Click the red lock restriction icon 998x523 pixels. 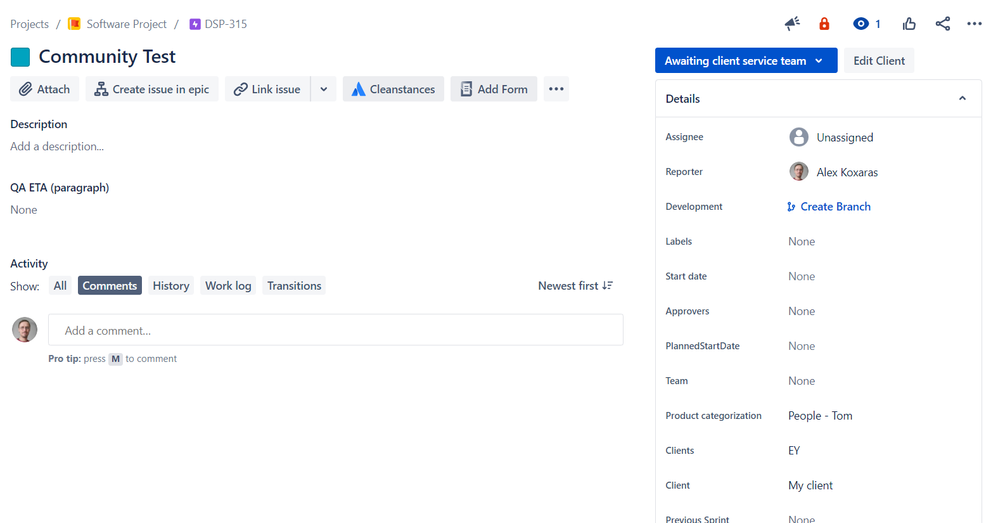point(824,24)
